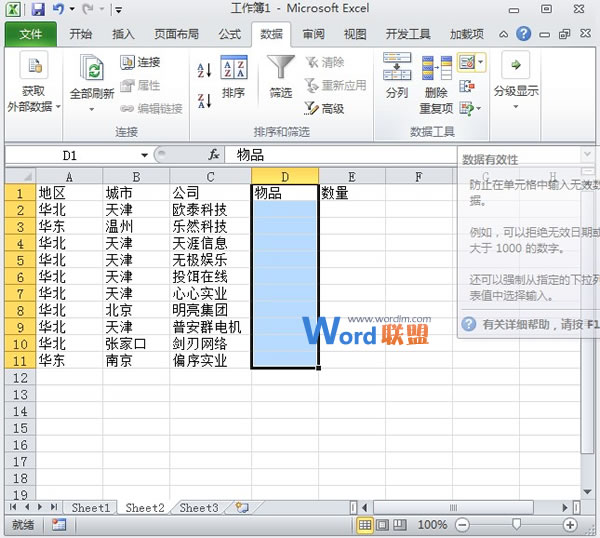Switch to Page Break Preview
Viewport: 600px width, 538px height.
[x=400, y=525]
